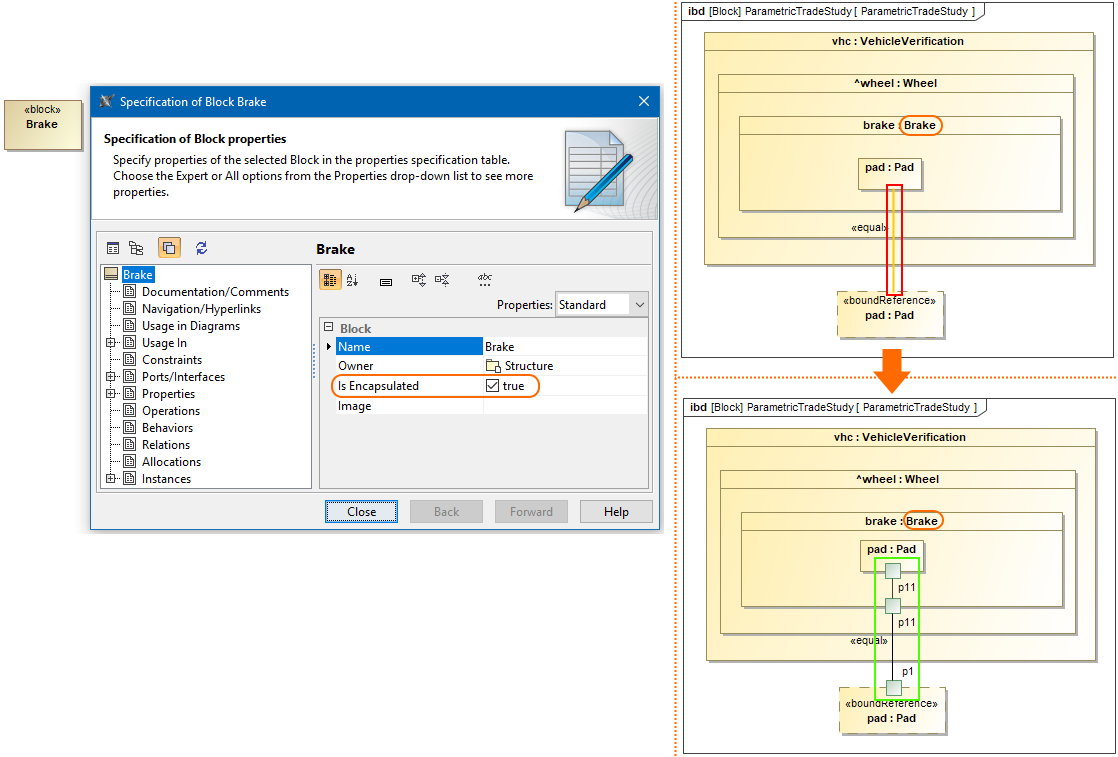The width and height of the screenshot is (1118, 757).
Task: Select the list view icon above the Brake tree
Action: [x=113, y=247]
